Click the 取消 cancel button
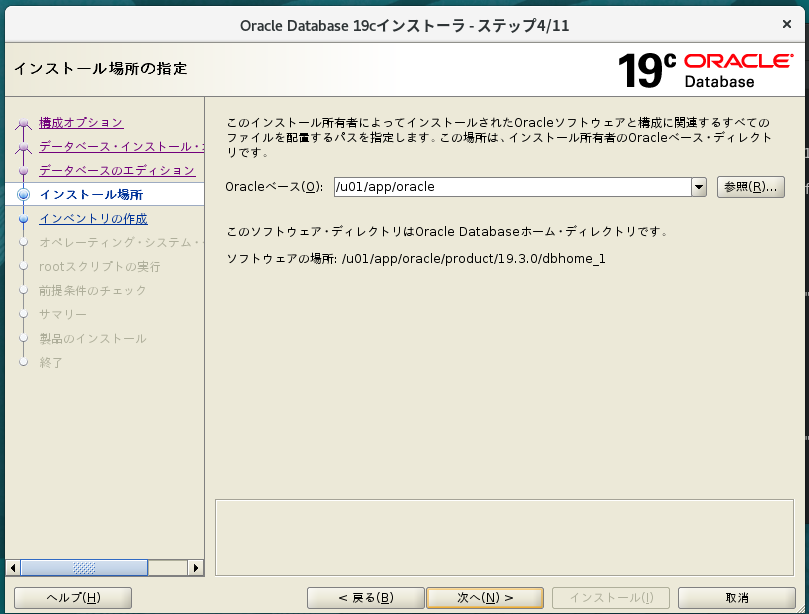The height and width of the screenshot is (614, 809). click(737, 597)
